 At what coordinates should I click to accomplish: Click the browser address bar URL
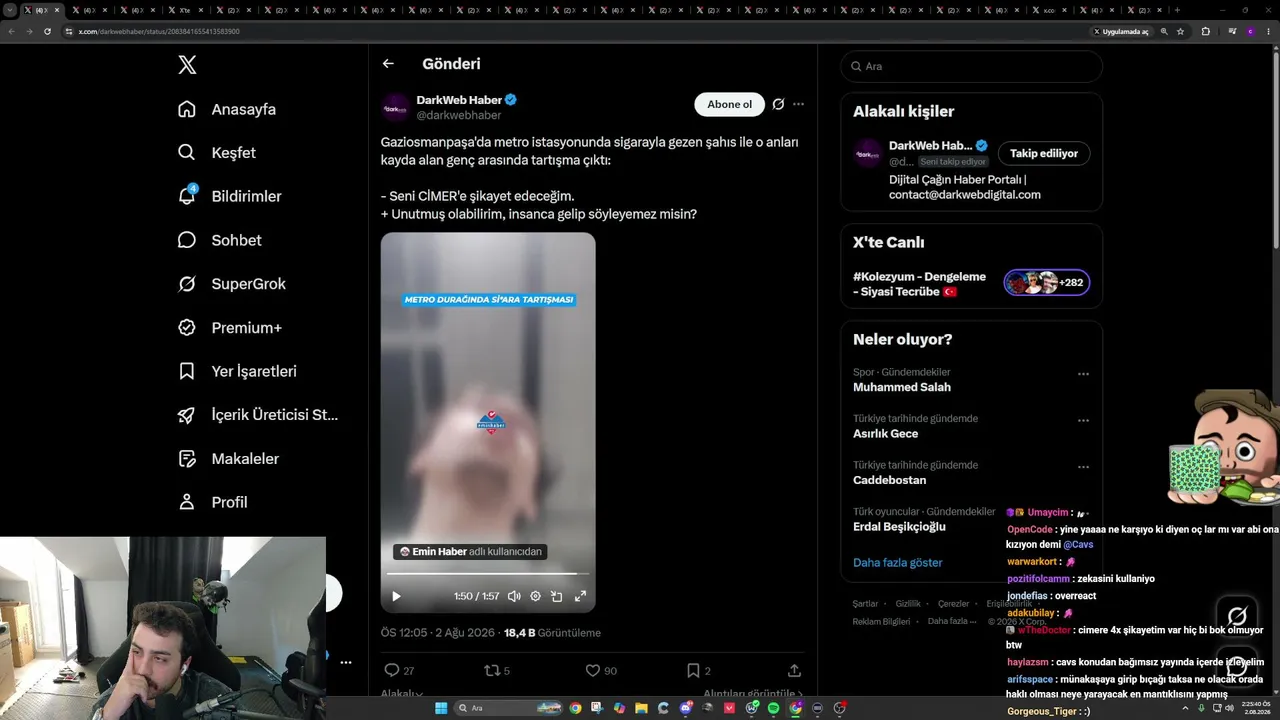(159, 31)
